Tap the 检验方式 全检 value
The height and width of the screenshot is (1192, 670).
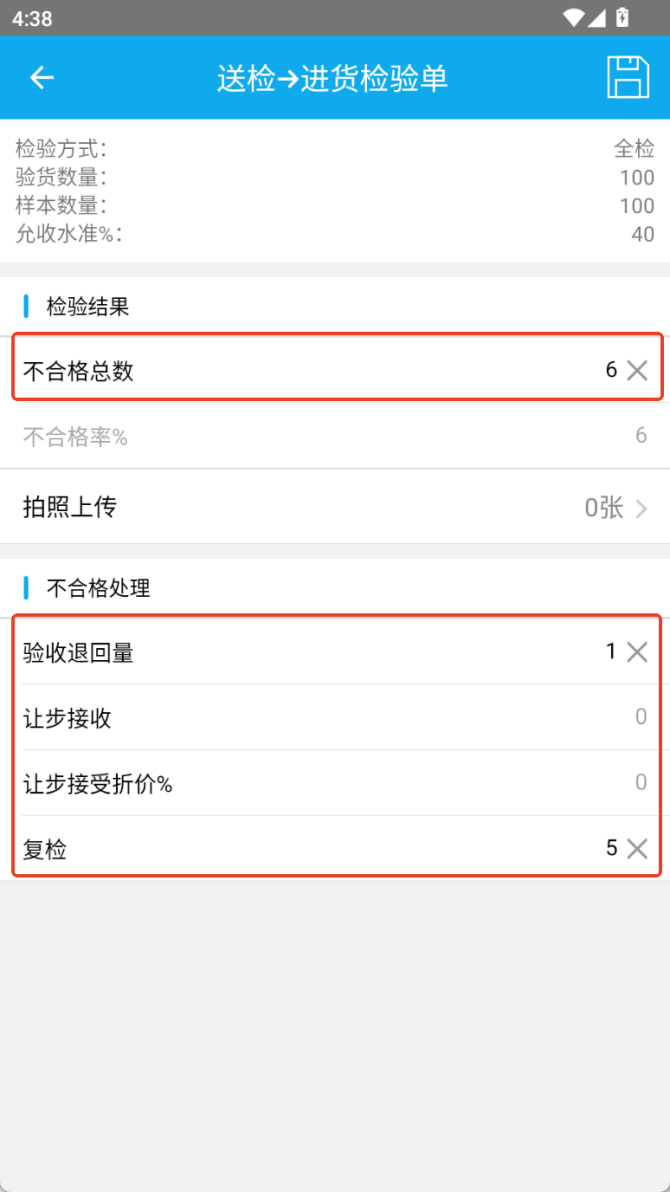point(634,150)
